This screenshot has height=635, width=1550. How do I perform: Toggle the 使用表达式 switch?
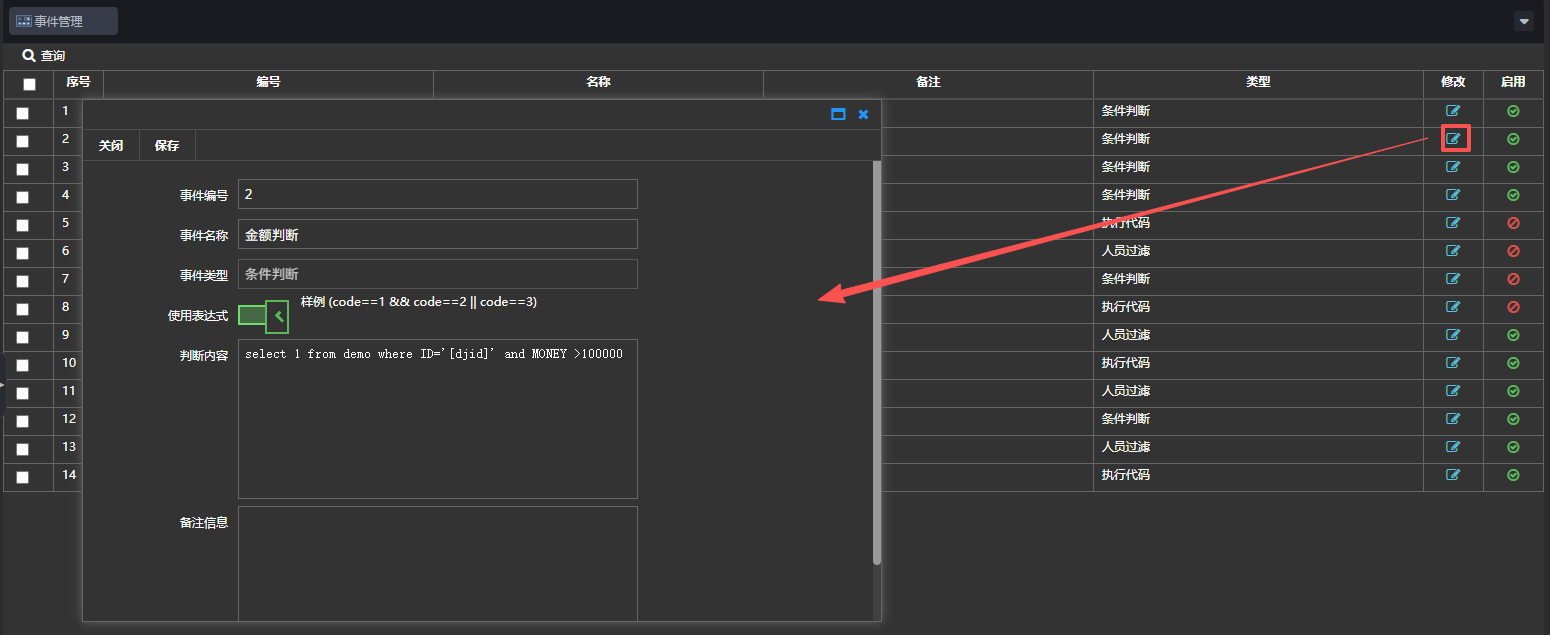[263, 316]
